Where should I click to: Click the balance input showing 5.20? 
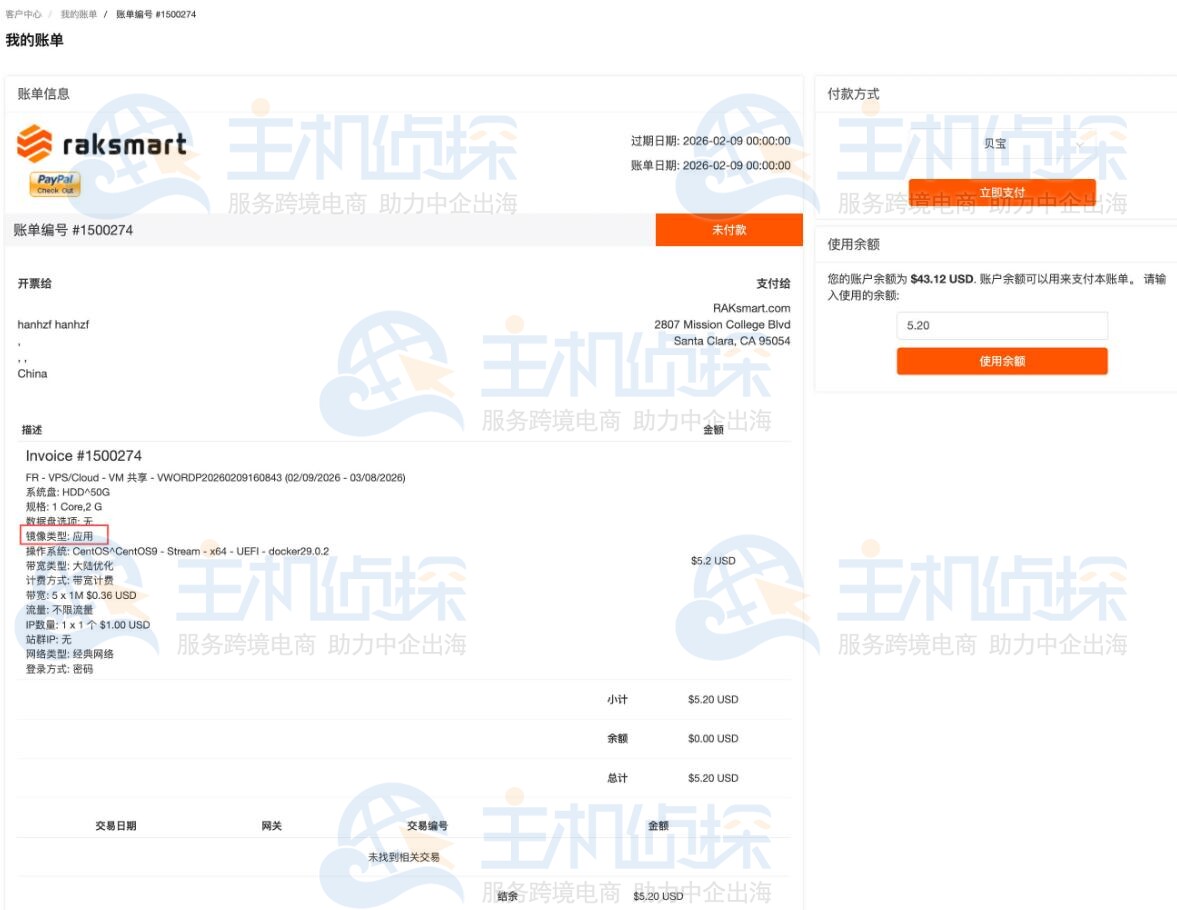point(1000,325)
